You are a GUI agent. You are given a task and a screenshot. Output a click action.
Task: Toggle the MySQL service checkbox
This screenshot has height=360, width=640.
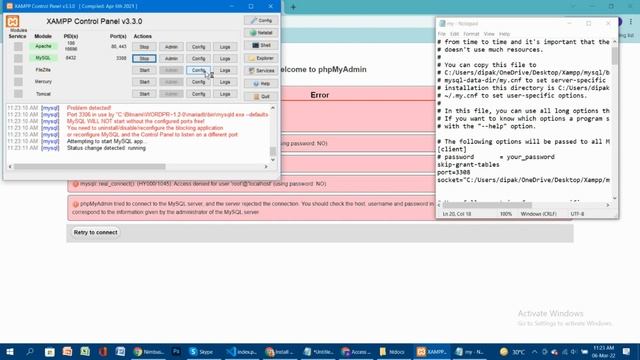pyautogui.click(x=18, y=58)
